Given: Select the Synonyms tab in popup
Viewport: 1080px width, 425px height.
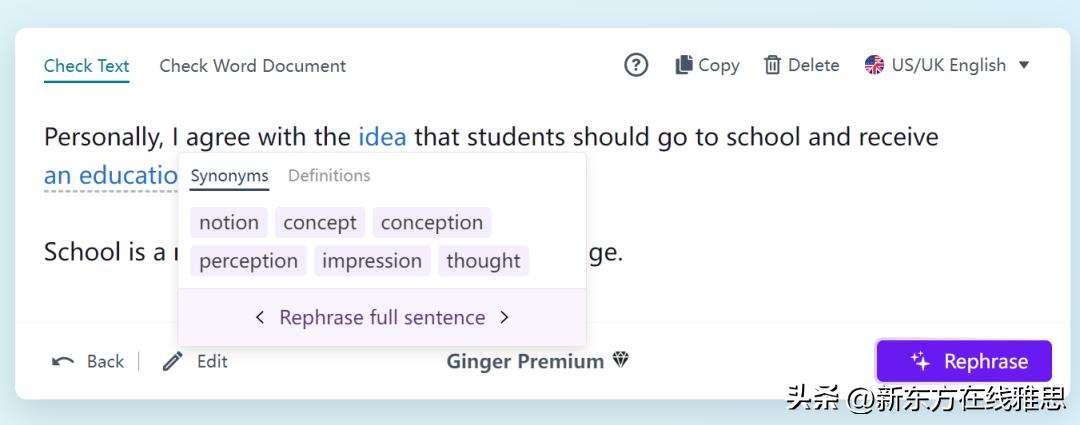Looking at the screenshot, I should click(229, 175).
